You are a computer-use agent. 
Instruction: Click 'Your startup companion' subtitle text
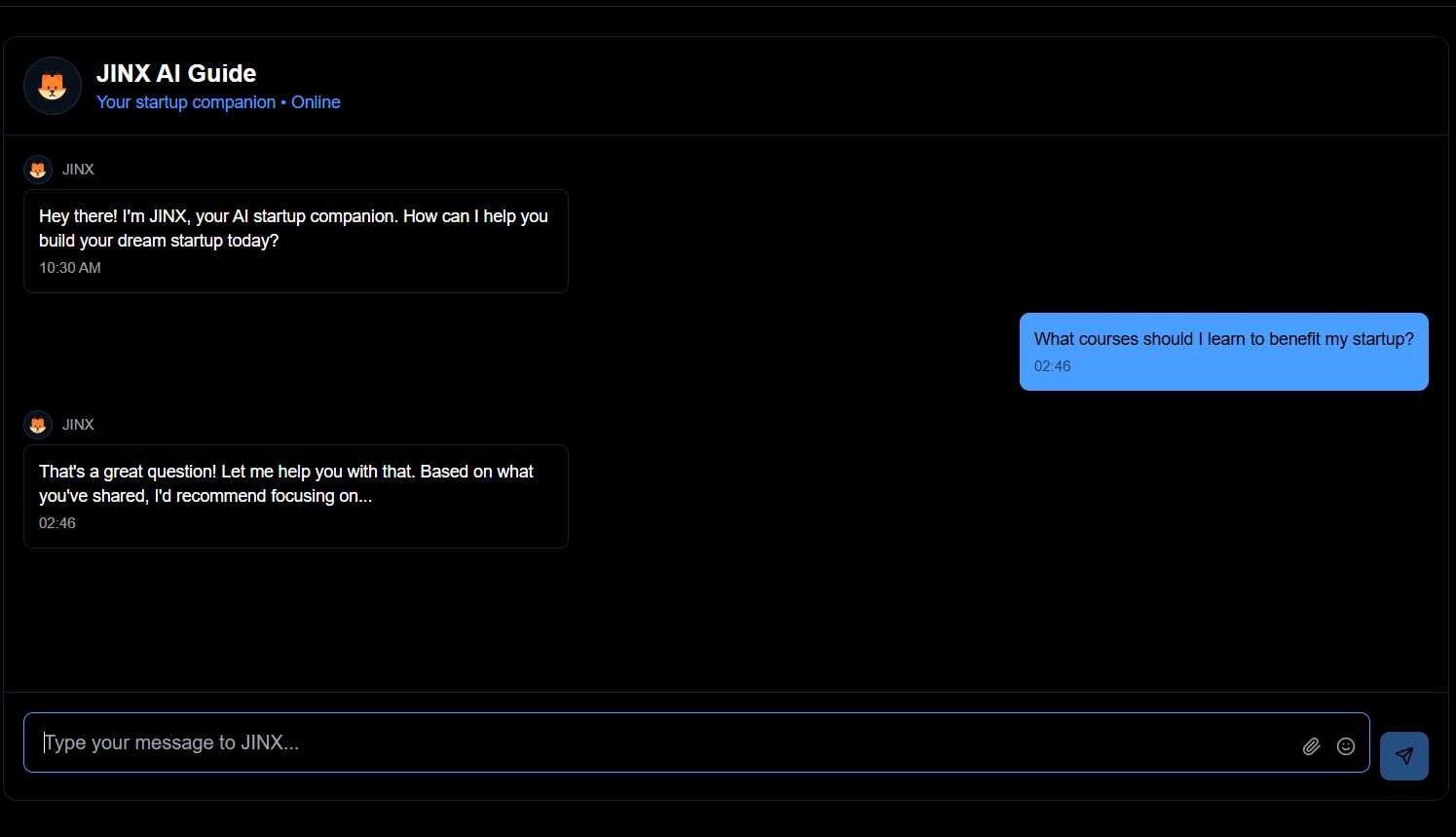click(185, 102)
